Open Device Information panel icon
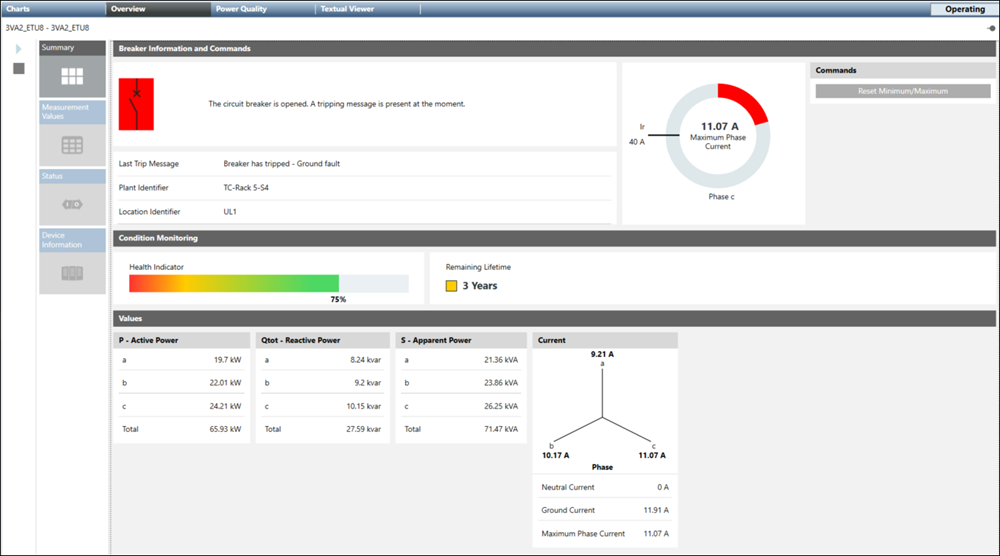The height and width of the screenshot is (556, 1000). tap(72, 272)
